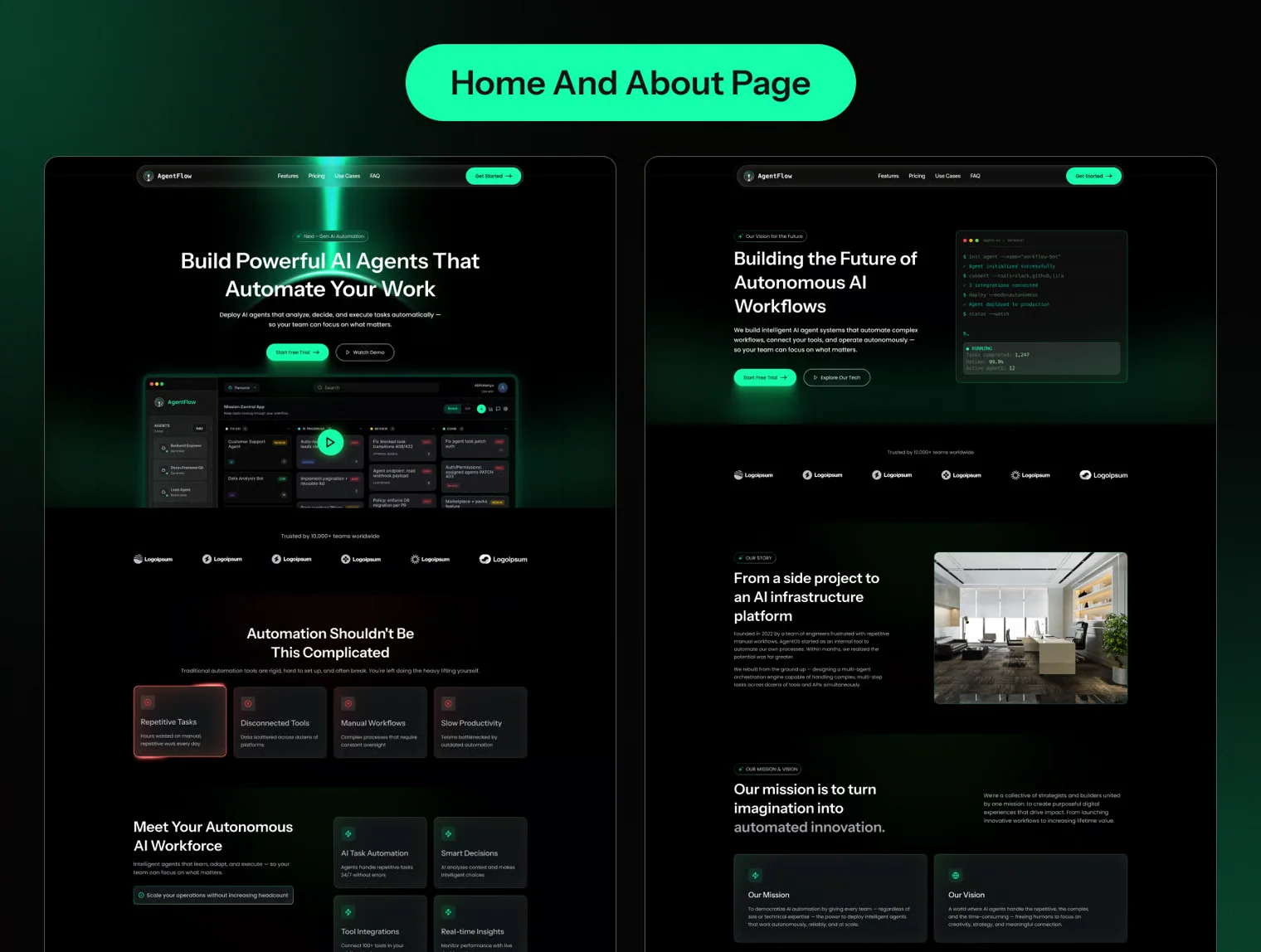Viewport: 1261px width, 952px height.
Task: Click Get Started on the About page
Action: point(1093,176)
